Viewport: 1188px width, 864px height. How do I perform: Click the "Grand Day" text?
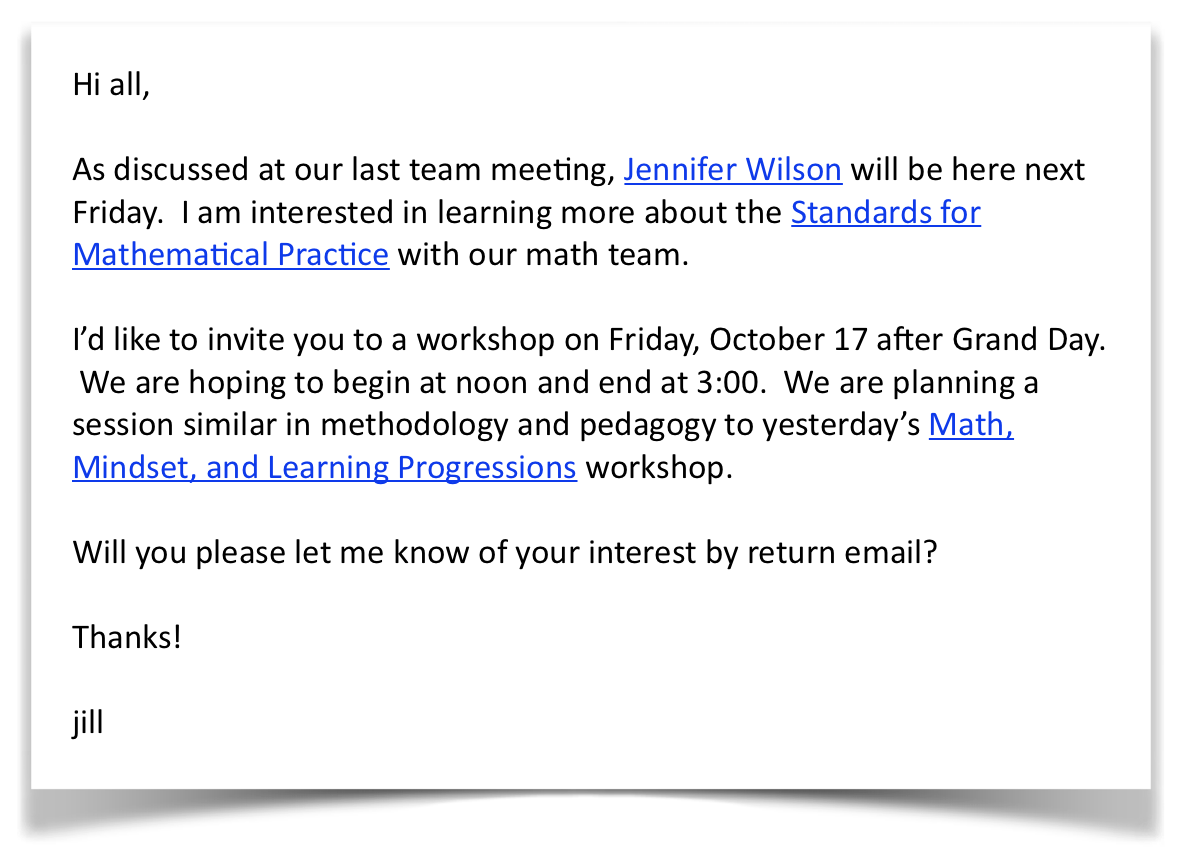pos(1027,340)
